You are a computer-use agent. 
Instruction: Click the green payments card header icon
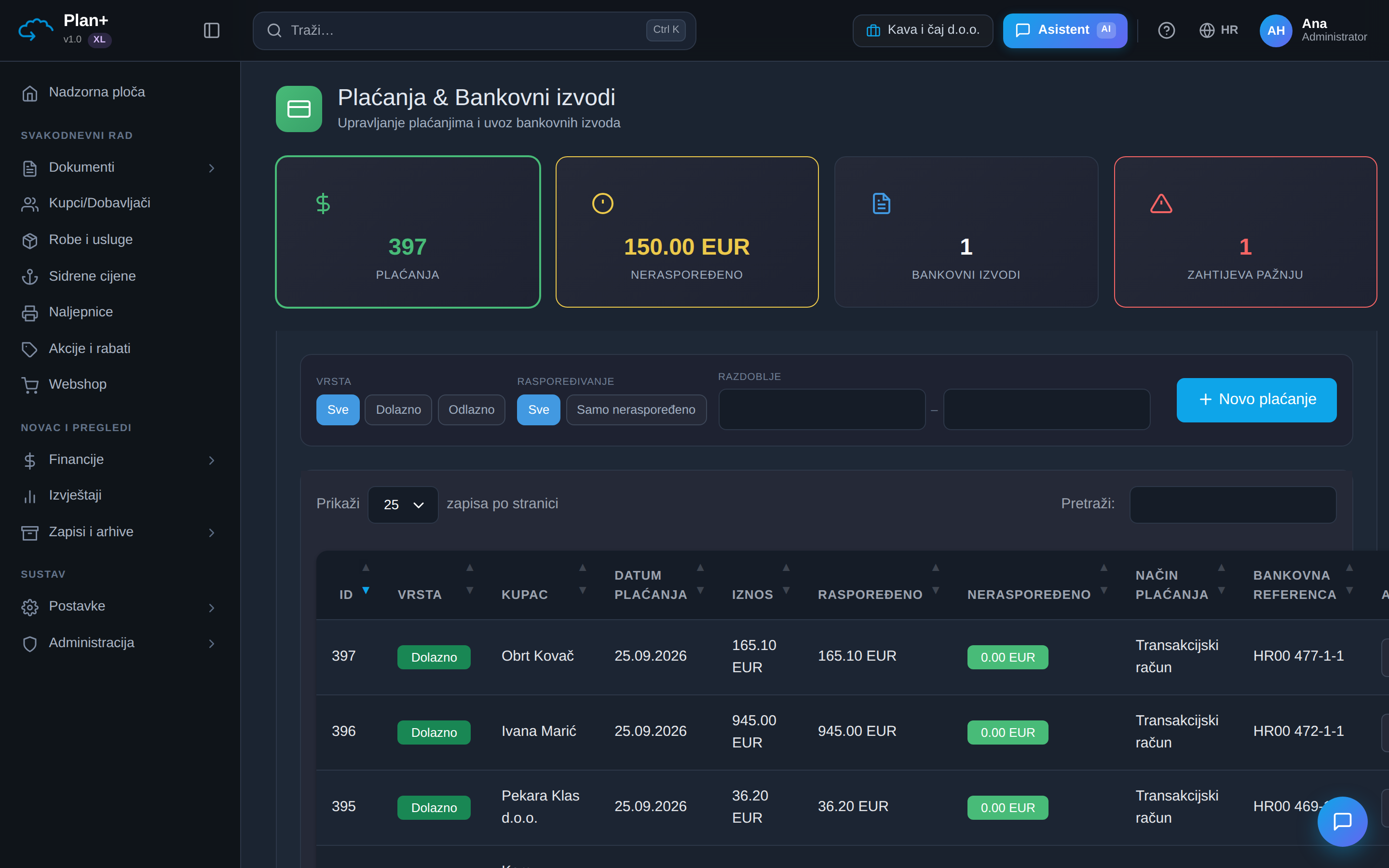299,108
